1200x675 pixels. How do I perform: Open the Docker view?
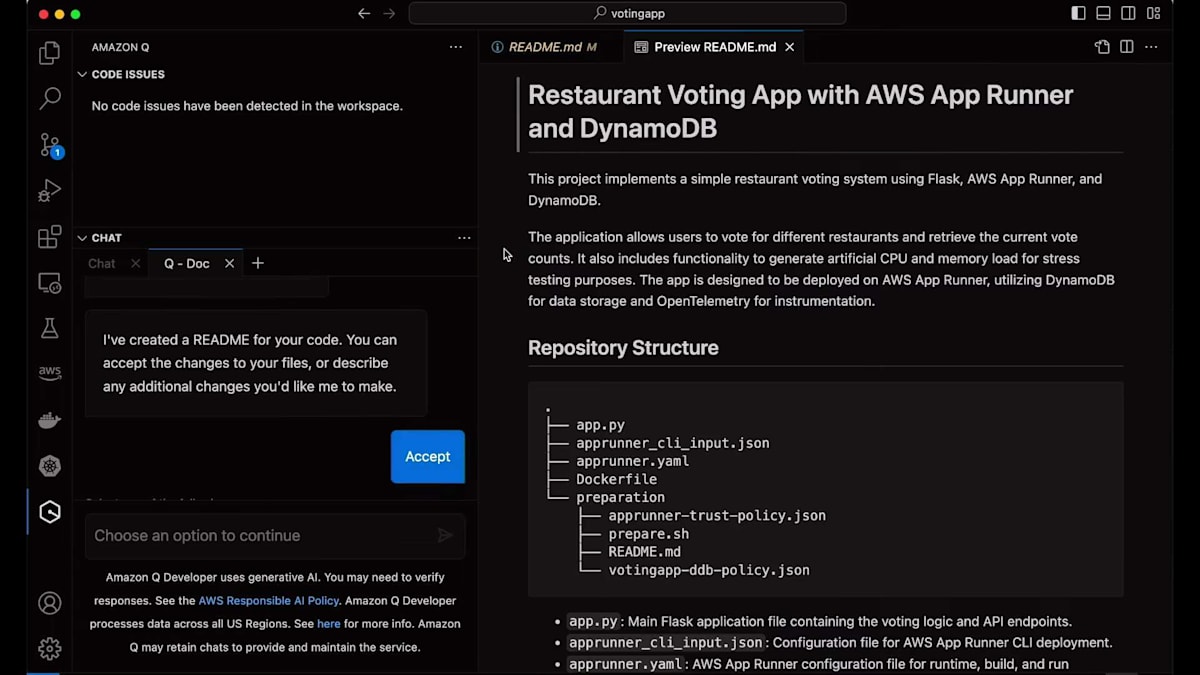49,420
